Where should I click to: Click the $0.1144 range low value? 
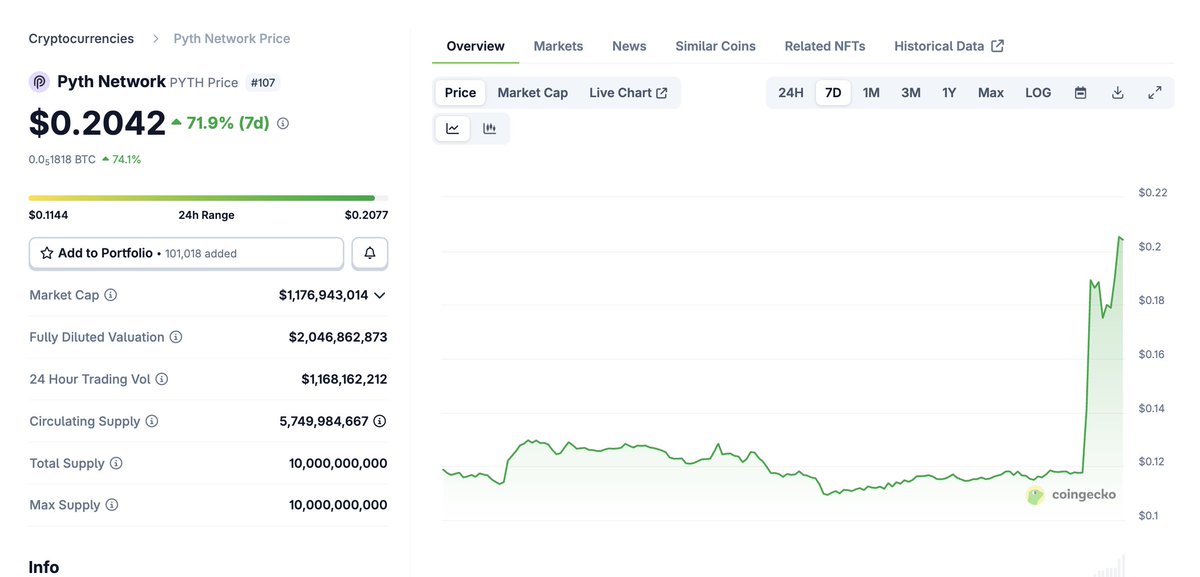[x=48, y=215]
